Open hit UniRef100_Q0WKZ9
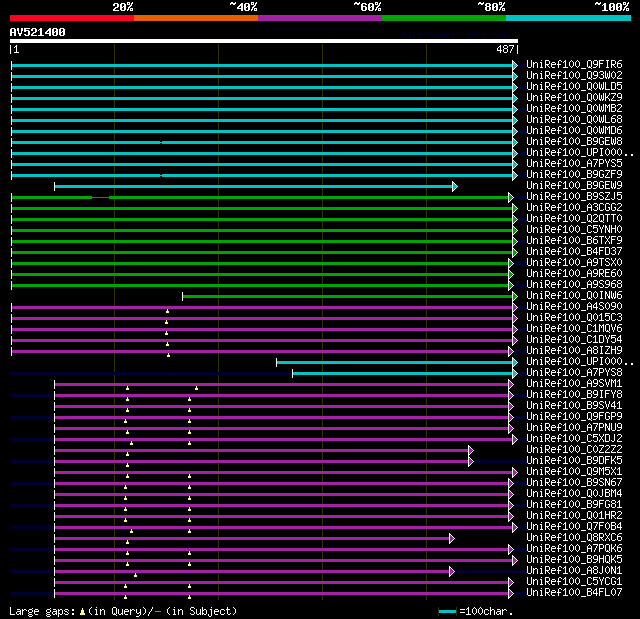The image size is (640, 619). point(574,98)
